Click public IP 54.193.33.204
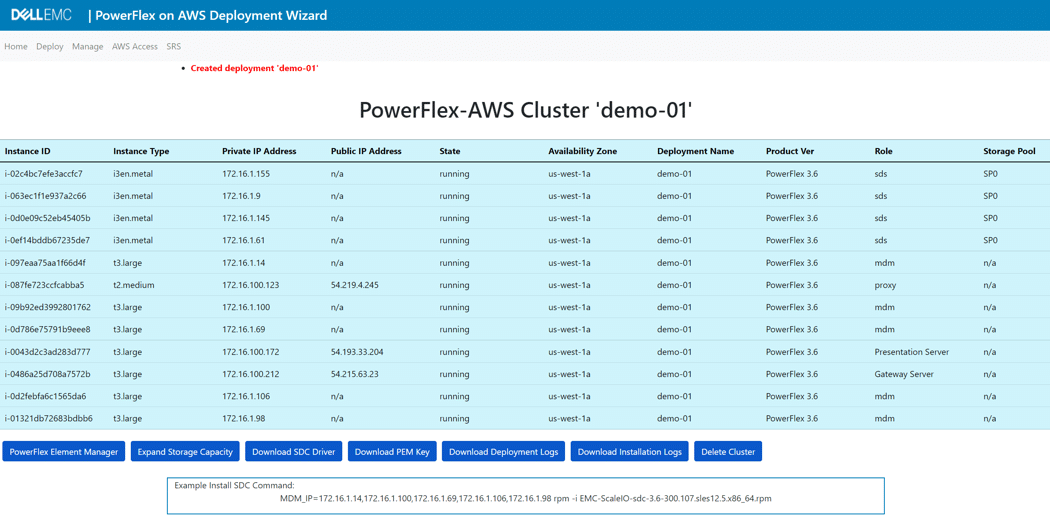Image resolution: width=1050 pixels, height=518 pixels. point(357,352)
